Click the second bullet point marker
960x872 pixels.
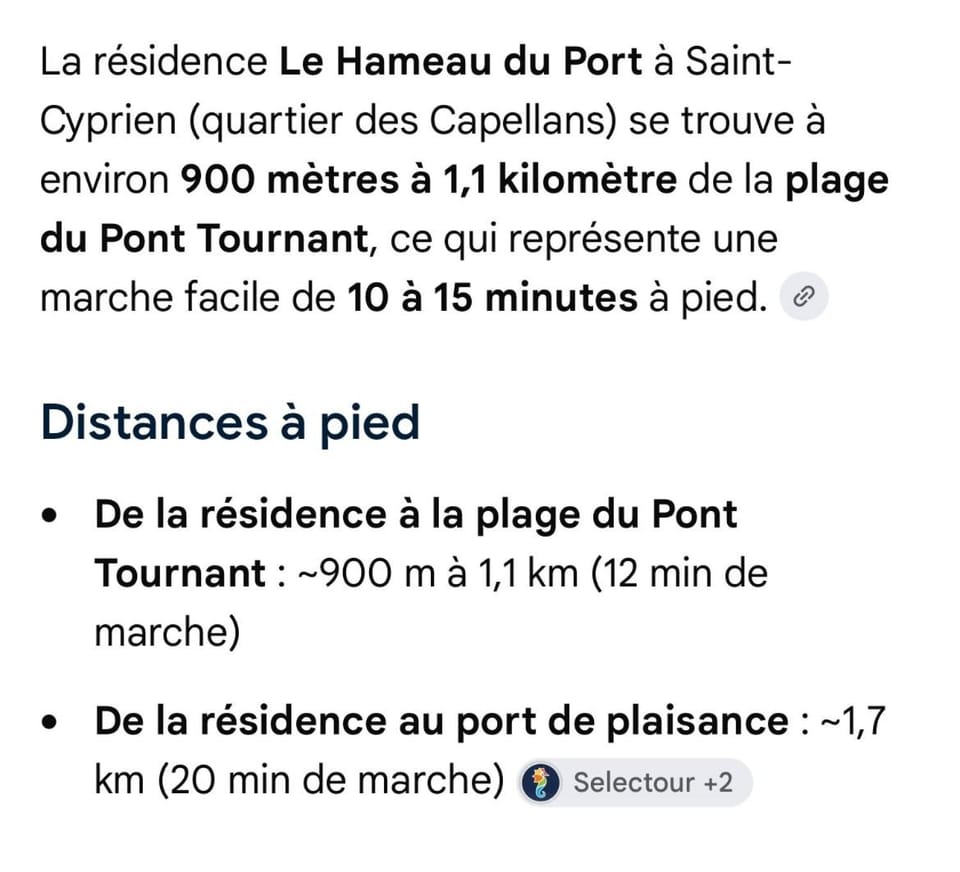pos(50,722)
